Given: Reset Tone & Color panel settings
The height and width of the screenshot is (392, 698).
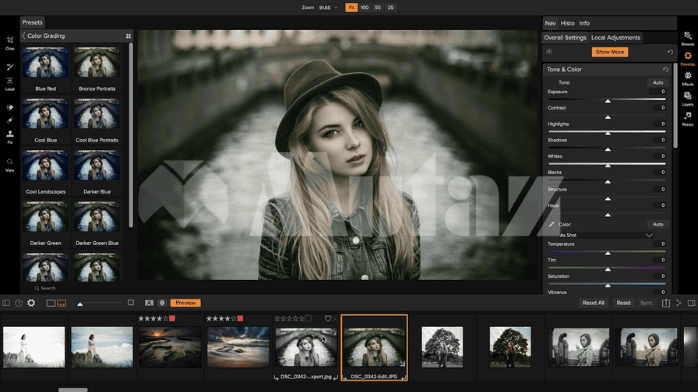Looking at the screenshot, I should coord(665,69).
